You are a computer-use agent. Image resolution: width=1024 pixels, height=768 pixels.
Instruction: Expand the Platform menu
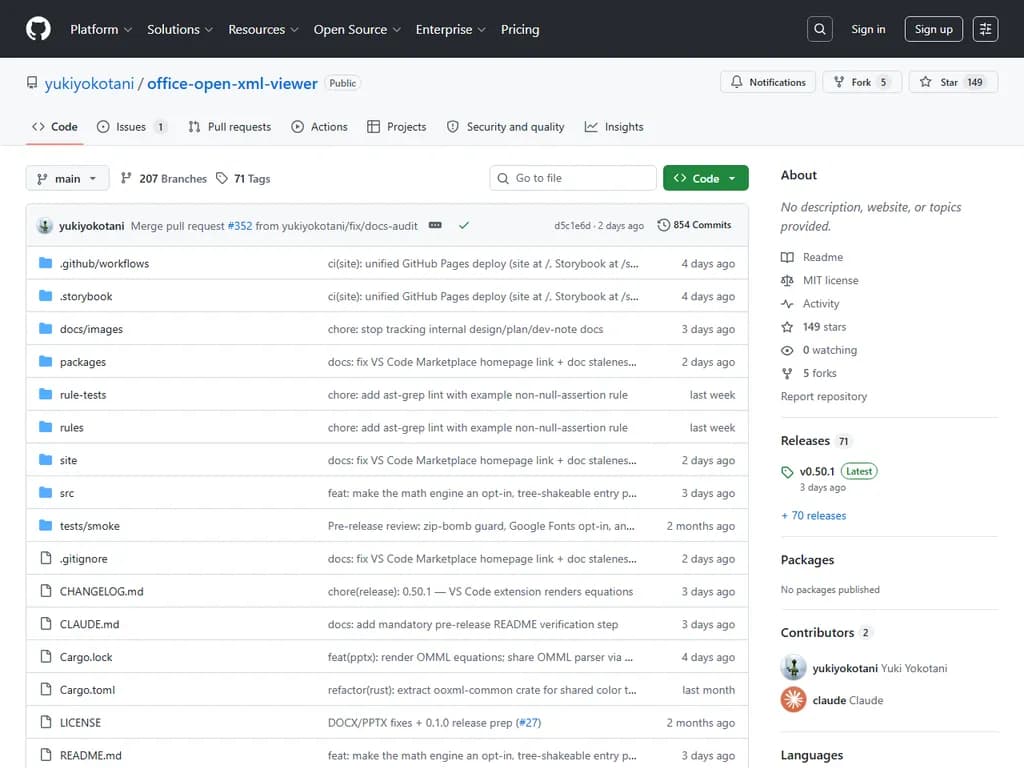(x=101, y=29)
